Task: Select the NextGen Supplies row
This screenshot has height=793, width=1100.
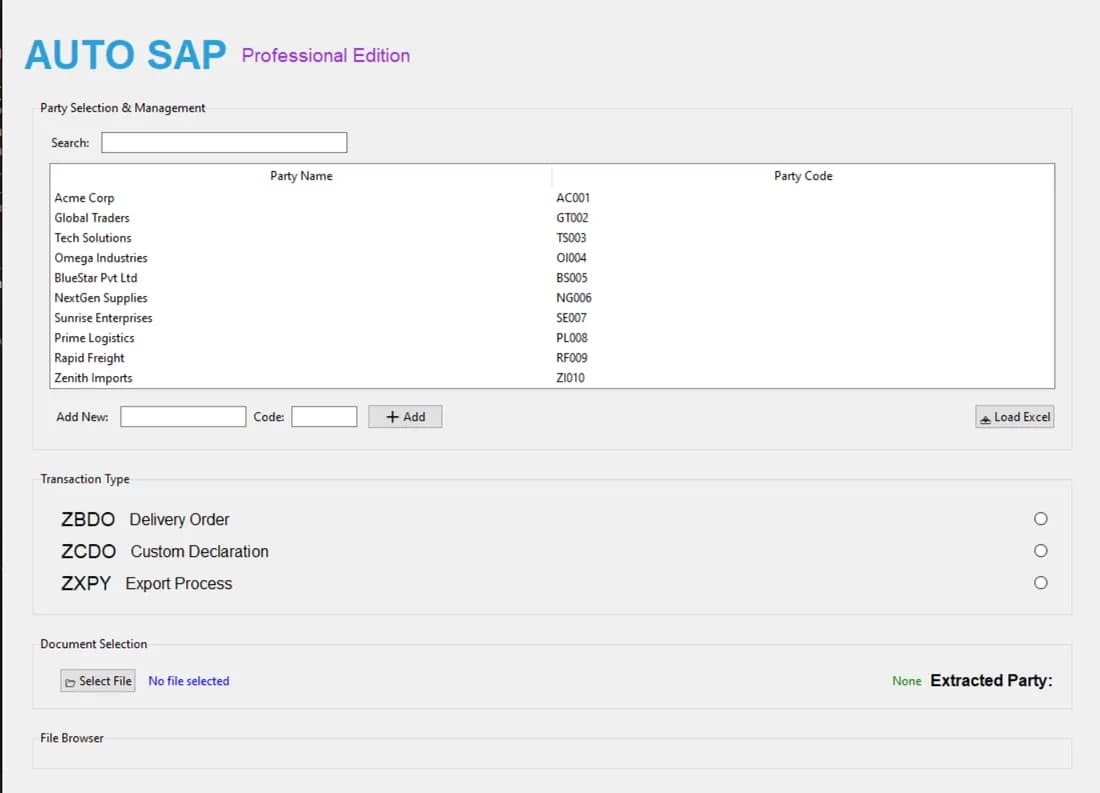Action: coord(552,298)
